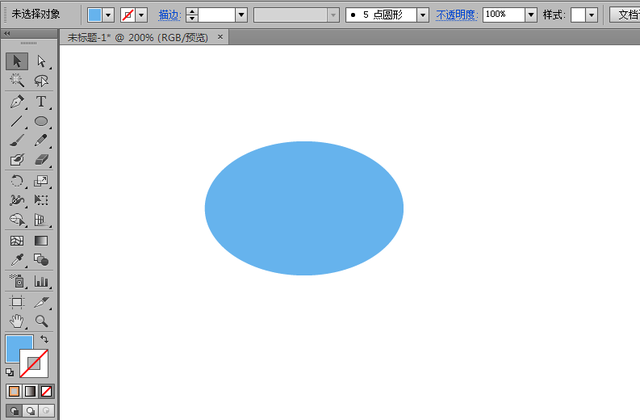The height and width of the screenshot is (420, 640).
Task: Pick the Hand tool
Action: (17, 321)
